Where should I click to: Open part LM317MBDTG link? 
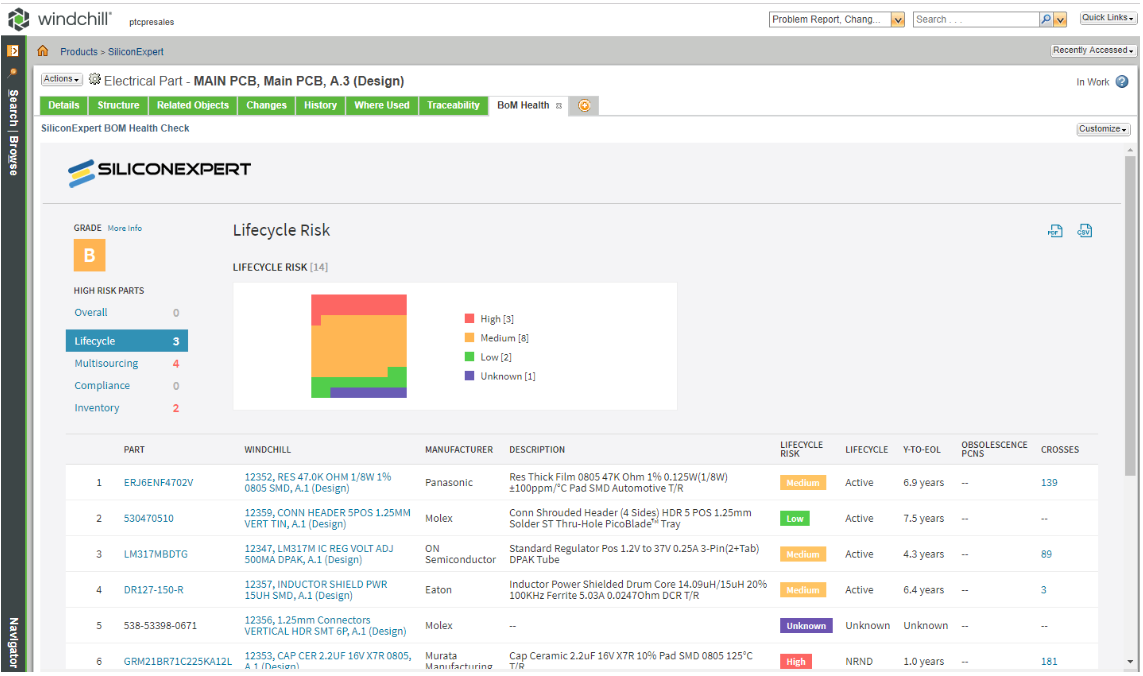(156, 554)
